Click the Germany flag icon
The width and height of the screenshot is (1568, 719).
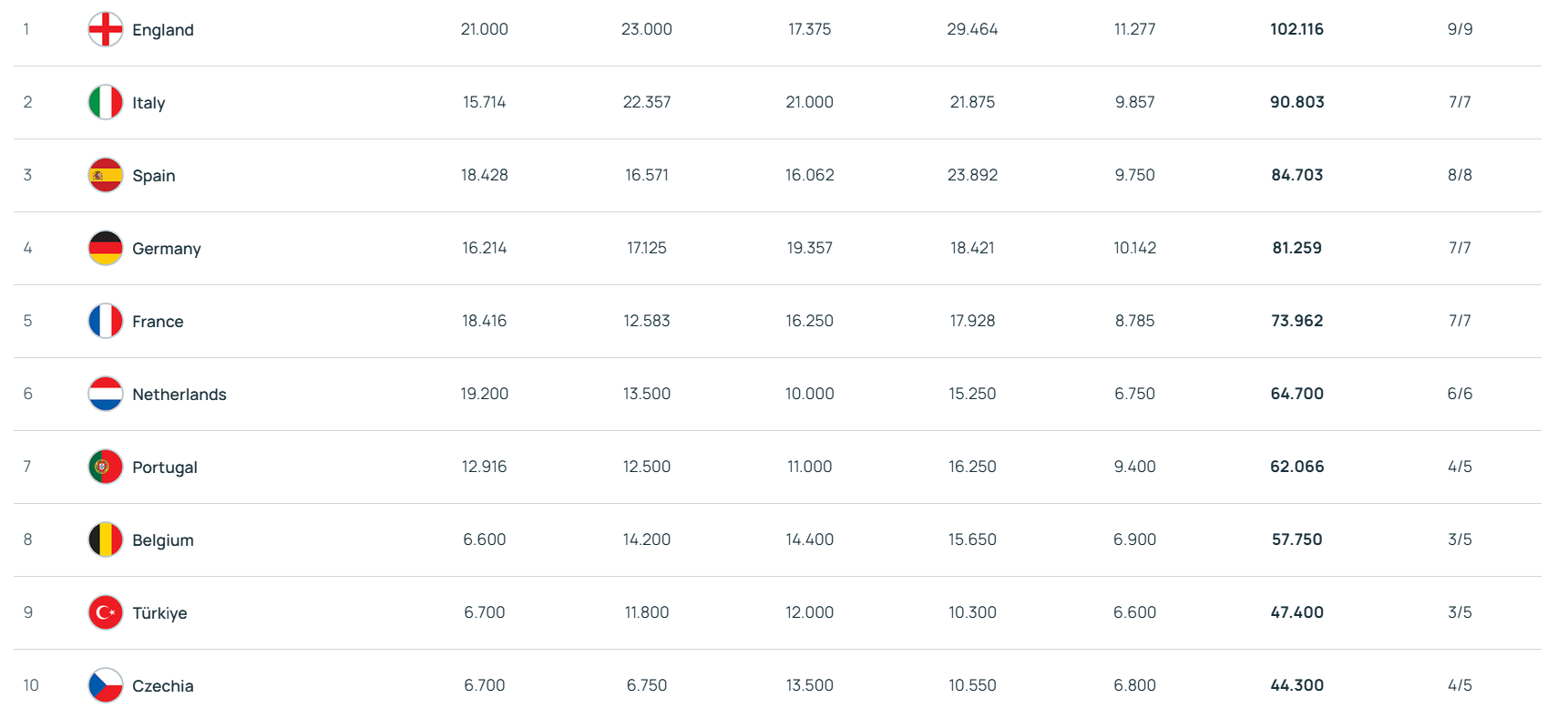pos(106,248)
